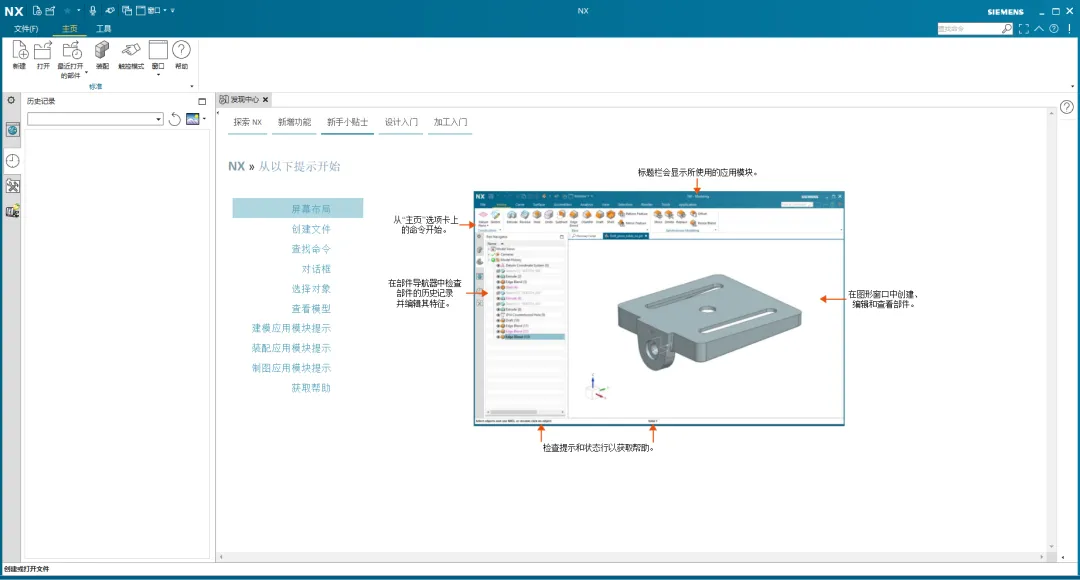1080x580 pixels.
Task: Expand ribbon options arrow at ribbon right edge
Action: pyautogui.click(x=1072, y=86)
